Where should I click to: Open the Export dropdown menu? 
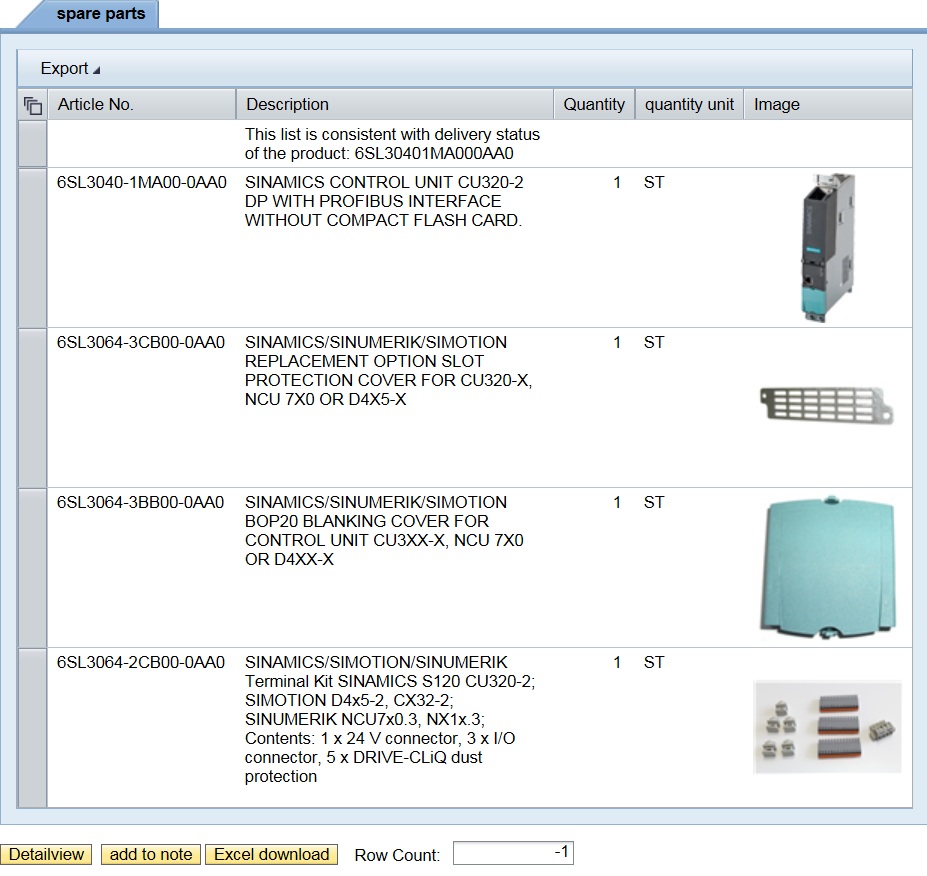pyautogui.click(x=70, y=69)
